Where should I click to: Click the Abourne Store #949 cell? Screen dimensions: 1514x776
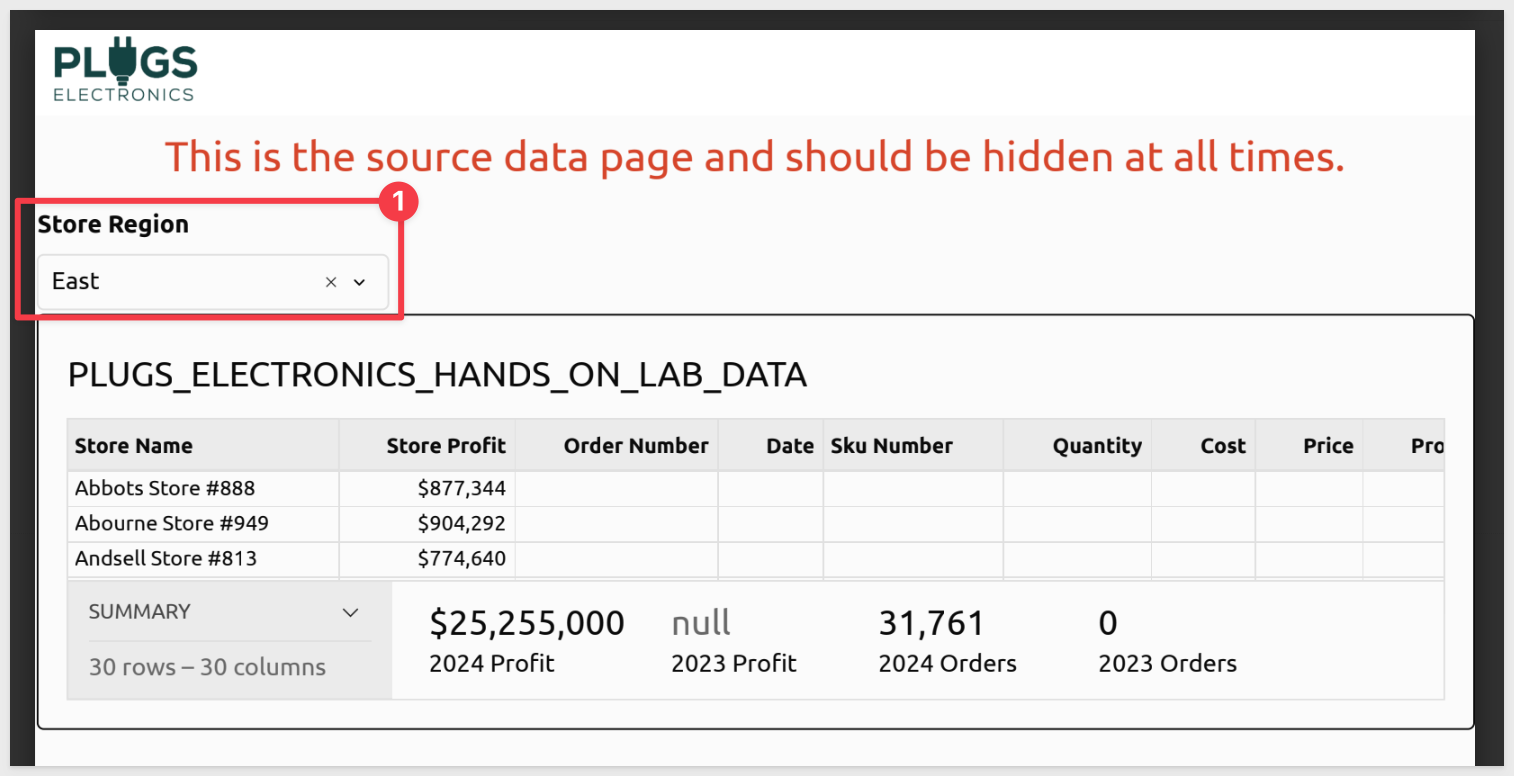coord(171,524)
